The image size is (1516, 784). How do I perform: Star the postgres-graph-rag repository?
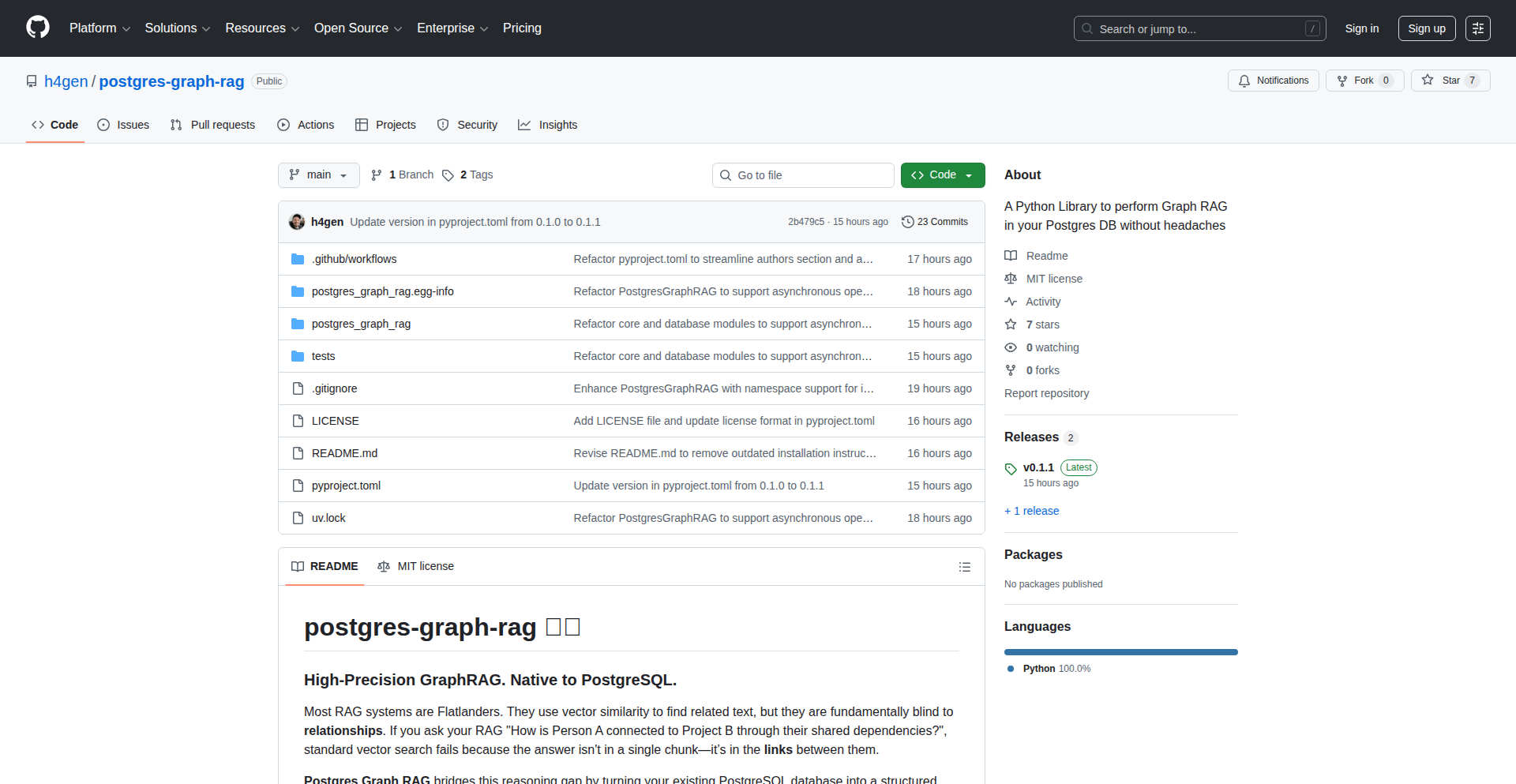click(x=1450, y=80)
